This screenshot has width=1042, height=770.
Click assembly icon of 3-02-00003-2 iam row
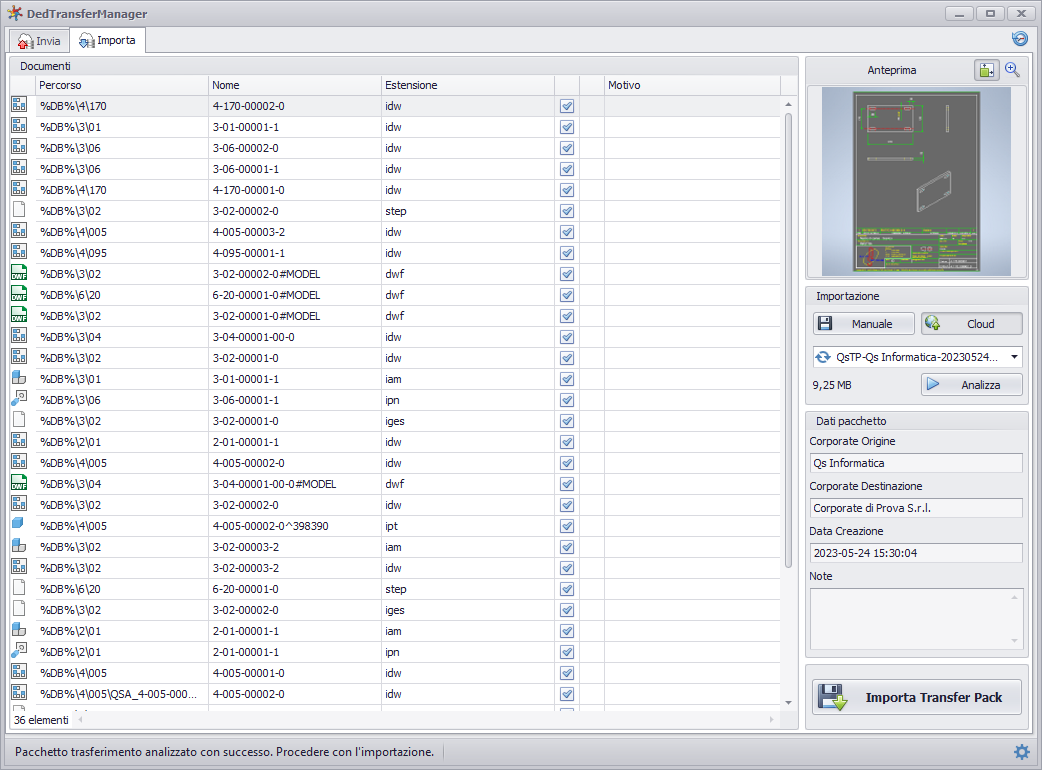pos(19,545)
